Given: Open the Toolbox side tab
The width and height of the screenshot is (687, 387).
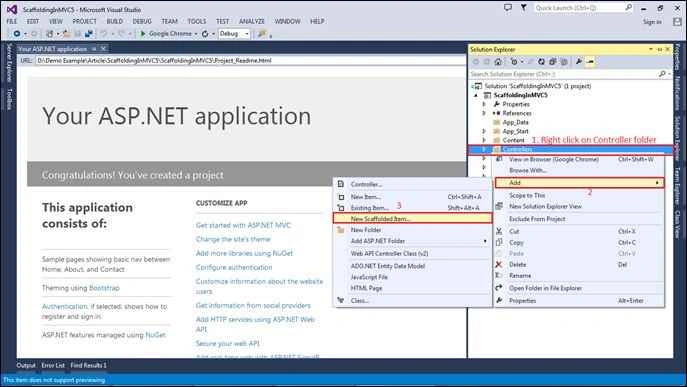Looking at the screenshot, I should 9,99.
